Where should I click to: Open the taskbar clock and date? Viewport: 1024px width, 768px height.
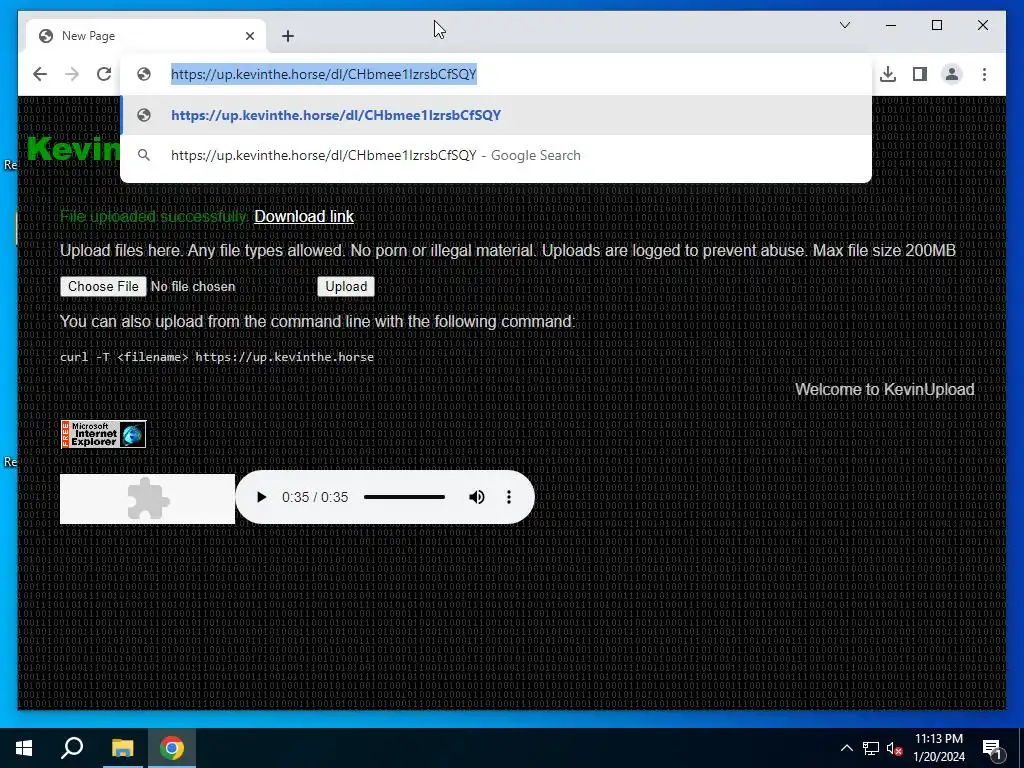[x=939, y=748]
